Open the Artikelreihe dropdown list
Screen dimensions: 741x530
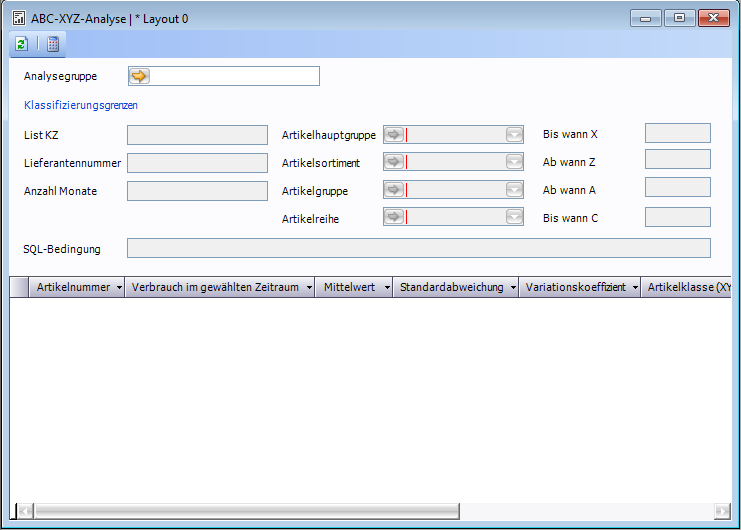[x=514, y=217]
